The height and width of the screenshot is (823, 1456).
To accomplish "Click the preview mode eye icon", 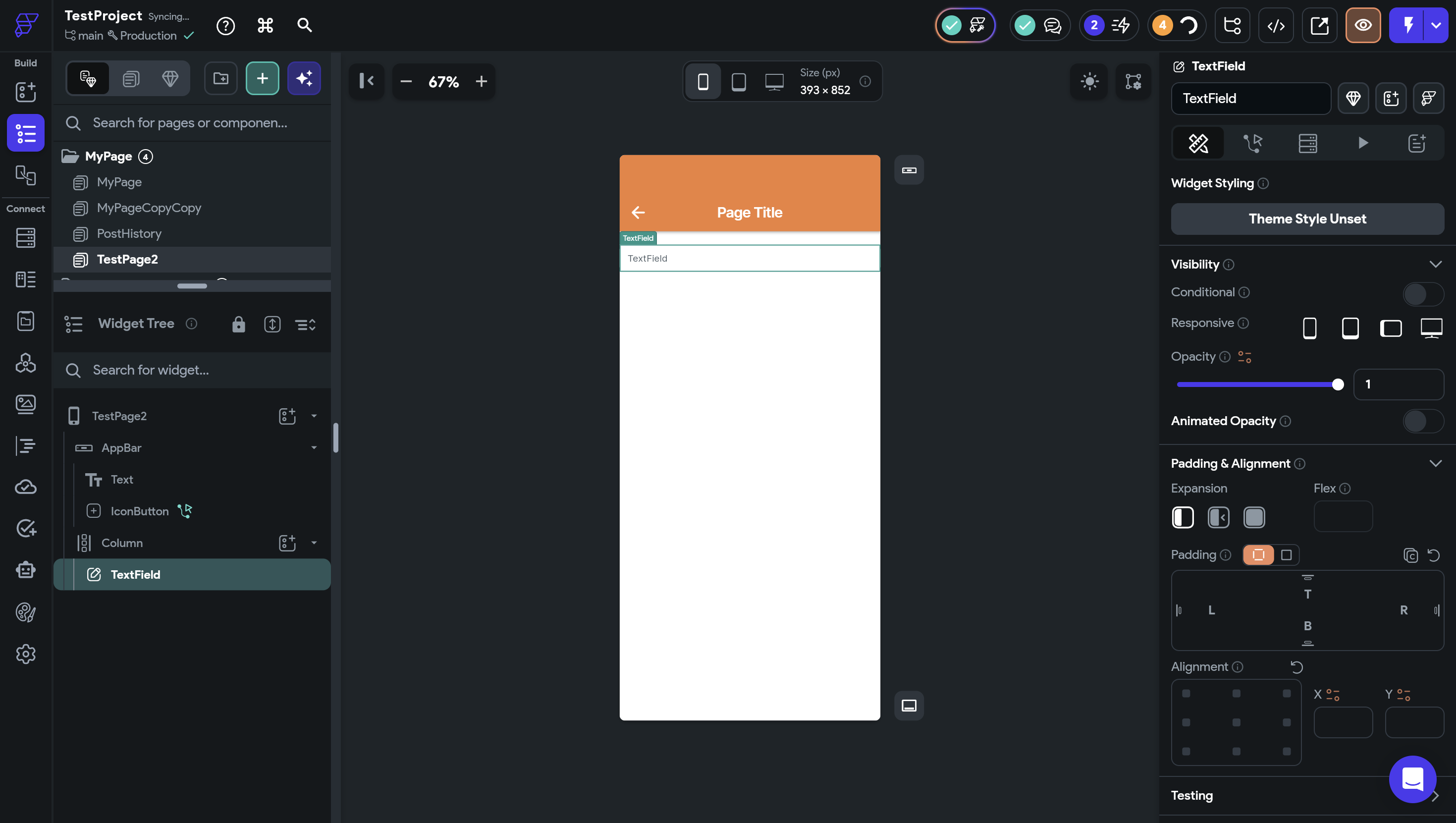I will click(x=1363, y=25).
